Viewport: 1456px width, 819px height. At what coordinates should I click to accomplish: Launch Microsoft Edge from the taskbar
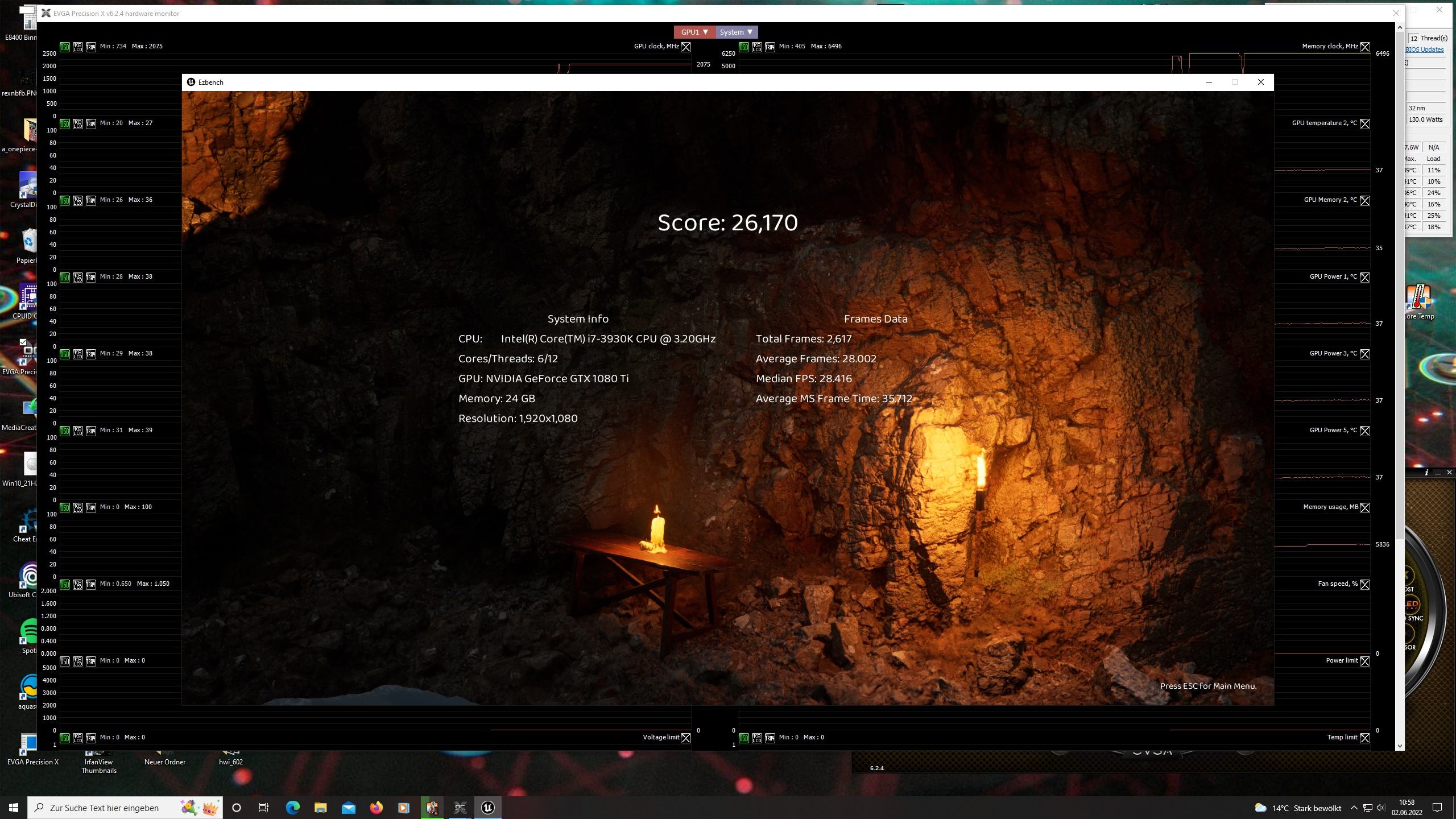coord(292,808)
